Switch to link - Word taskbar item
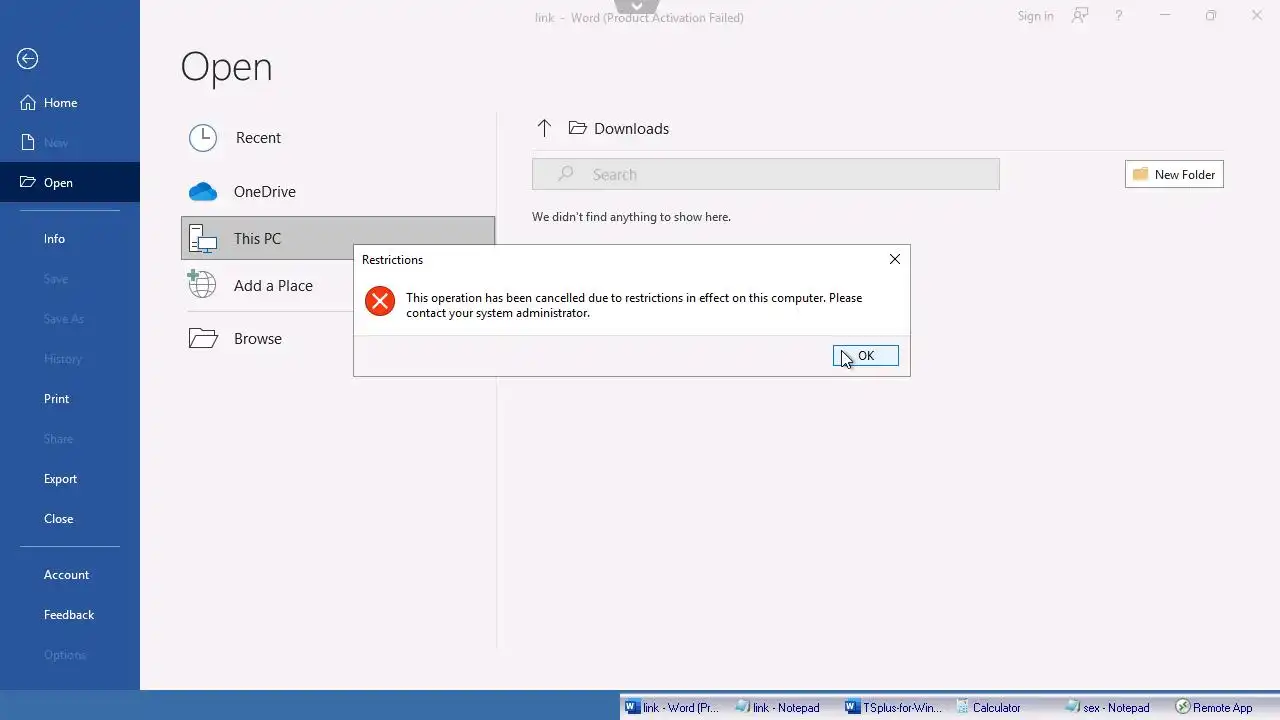The width and height of the screenshot is (1280, 720). (x=673, y=707)
